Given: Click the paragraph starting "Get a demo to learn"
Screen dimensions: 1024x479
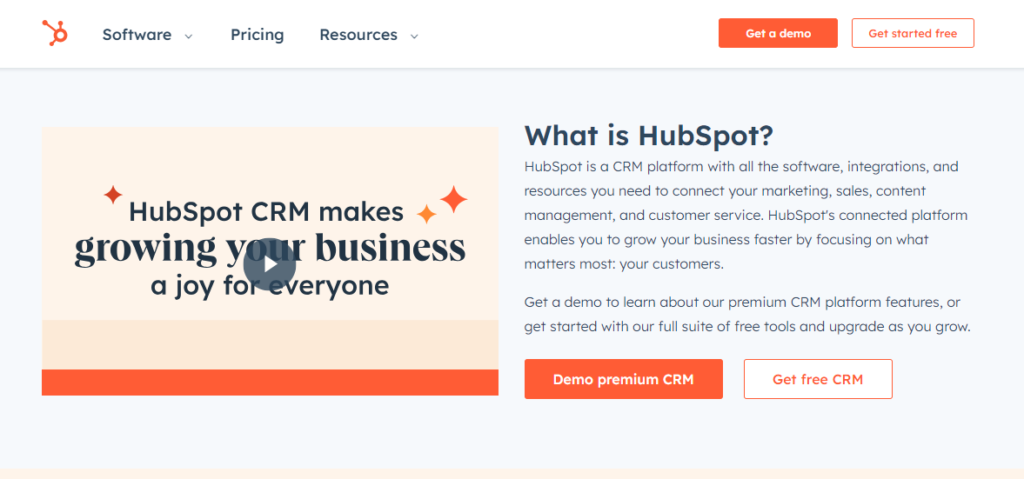Looking at the screenshot, I should (x=747, y=314).
